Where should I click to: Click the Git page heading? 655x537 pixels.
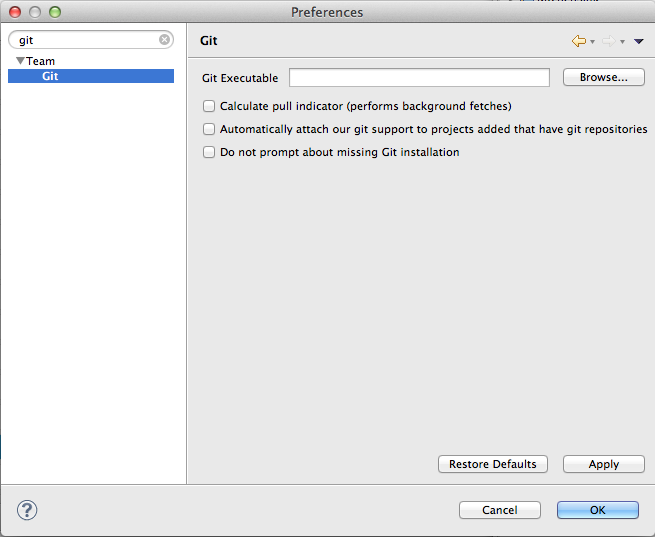(208, 41)
